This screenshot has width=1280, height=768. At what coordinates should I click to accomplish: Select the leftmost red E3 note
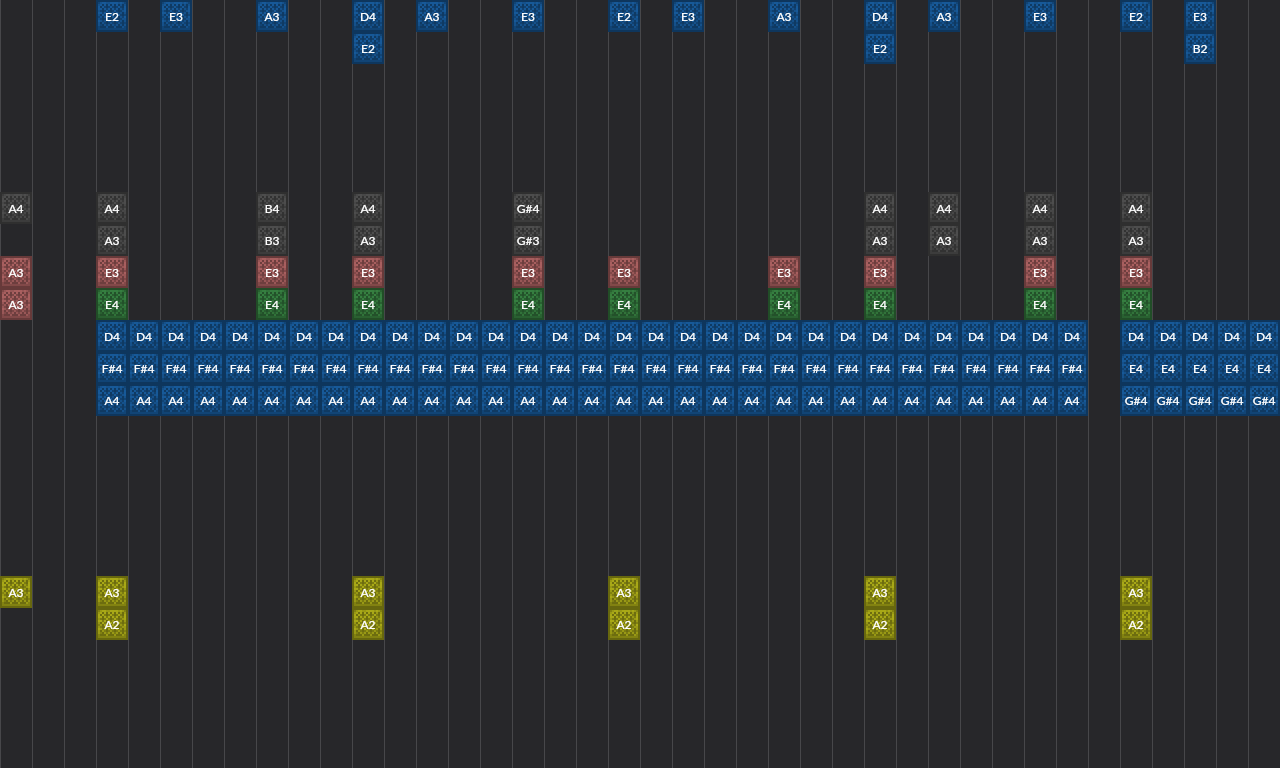(112, 273)
